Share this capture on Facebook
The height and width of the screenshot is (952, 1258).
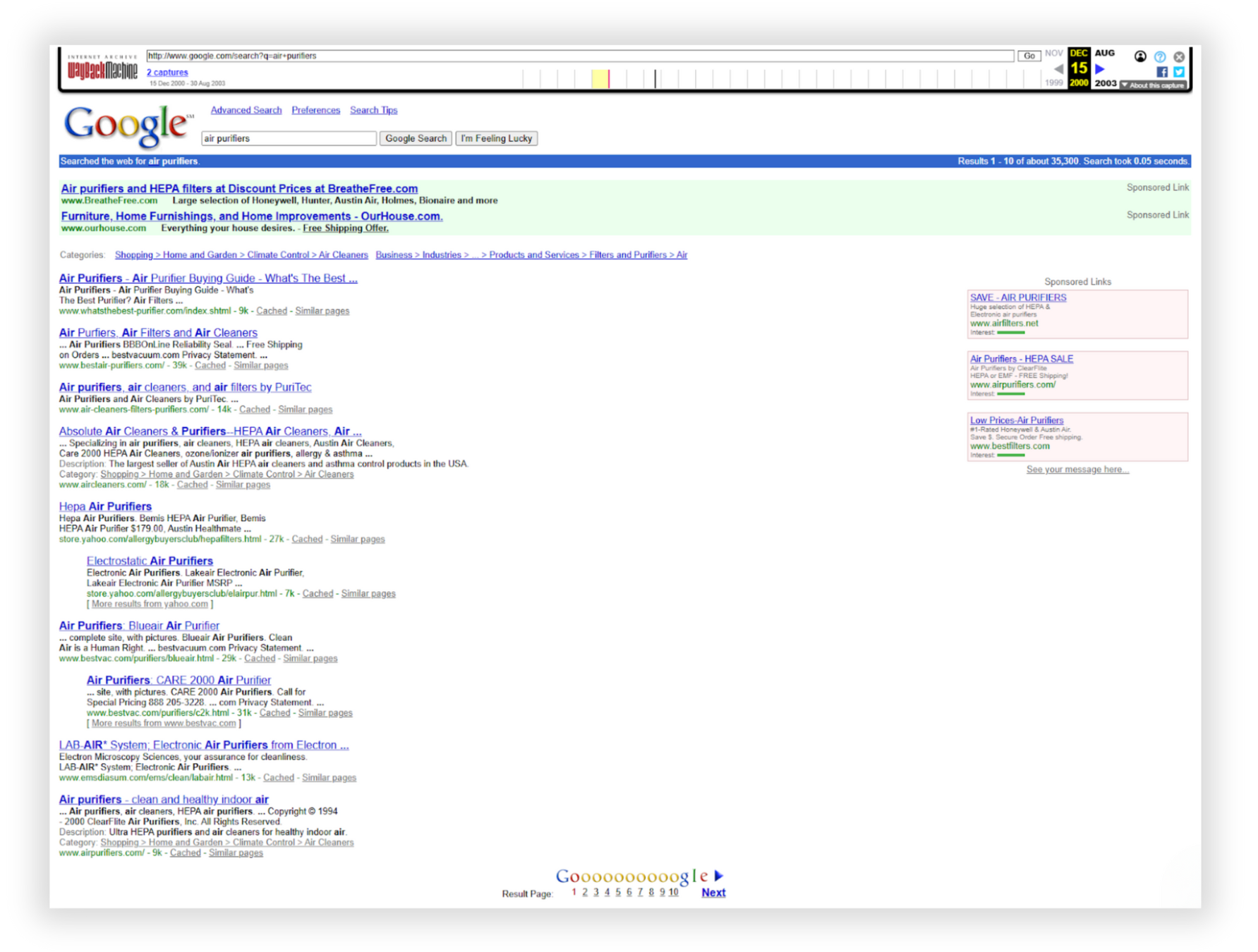pyautogui.click(x=1163, y=72)
